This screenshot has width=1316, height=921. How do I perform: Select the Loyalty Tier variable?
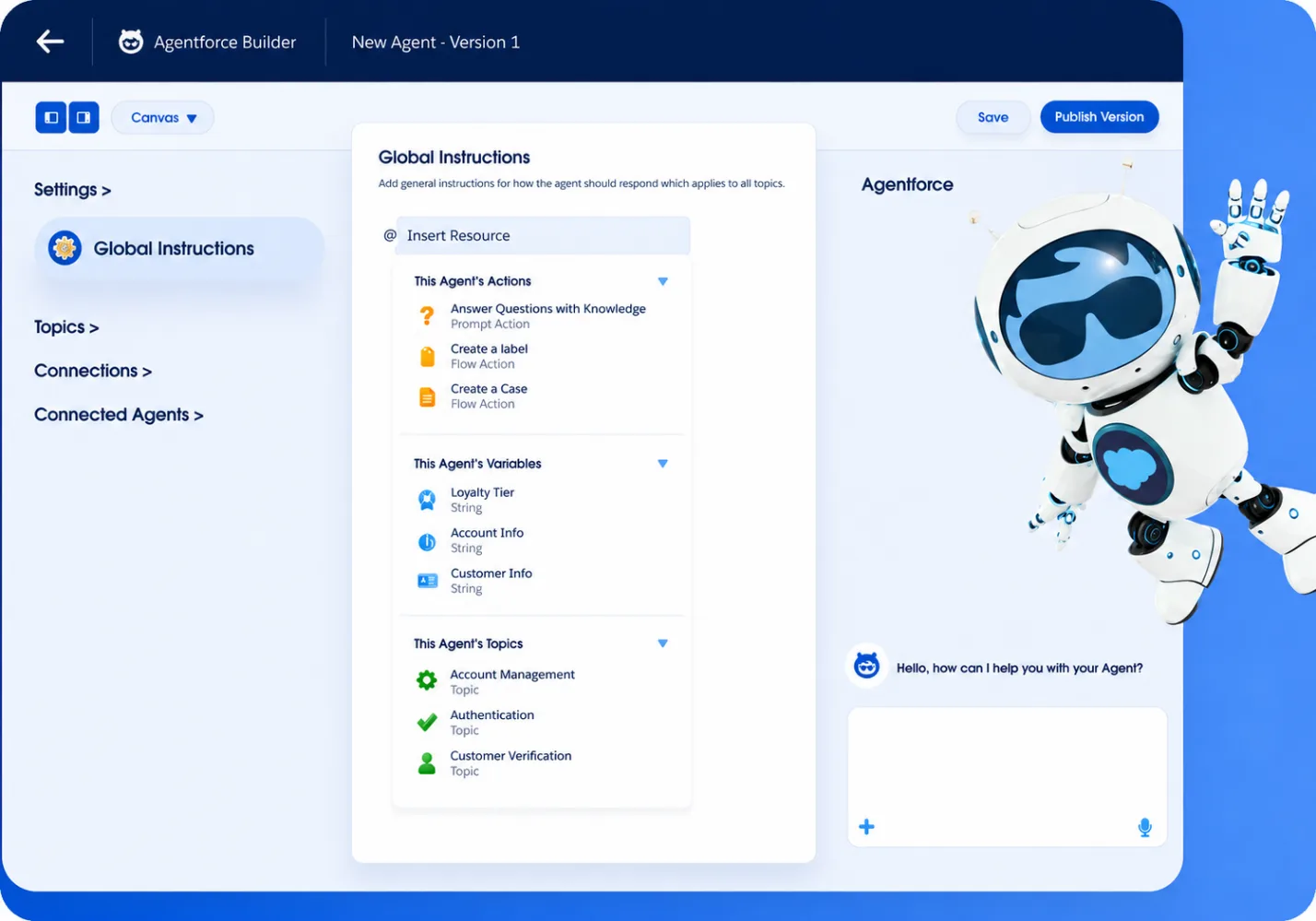tap(482, 500)
